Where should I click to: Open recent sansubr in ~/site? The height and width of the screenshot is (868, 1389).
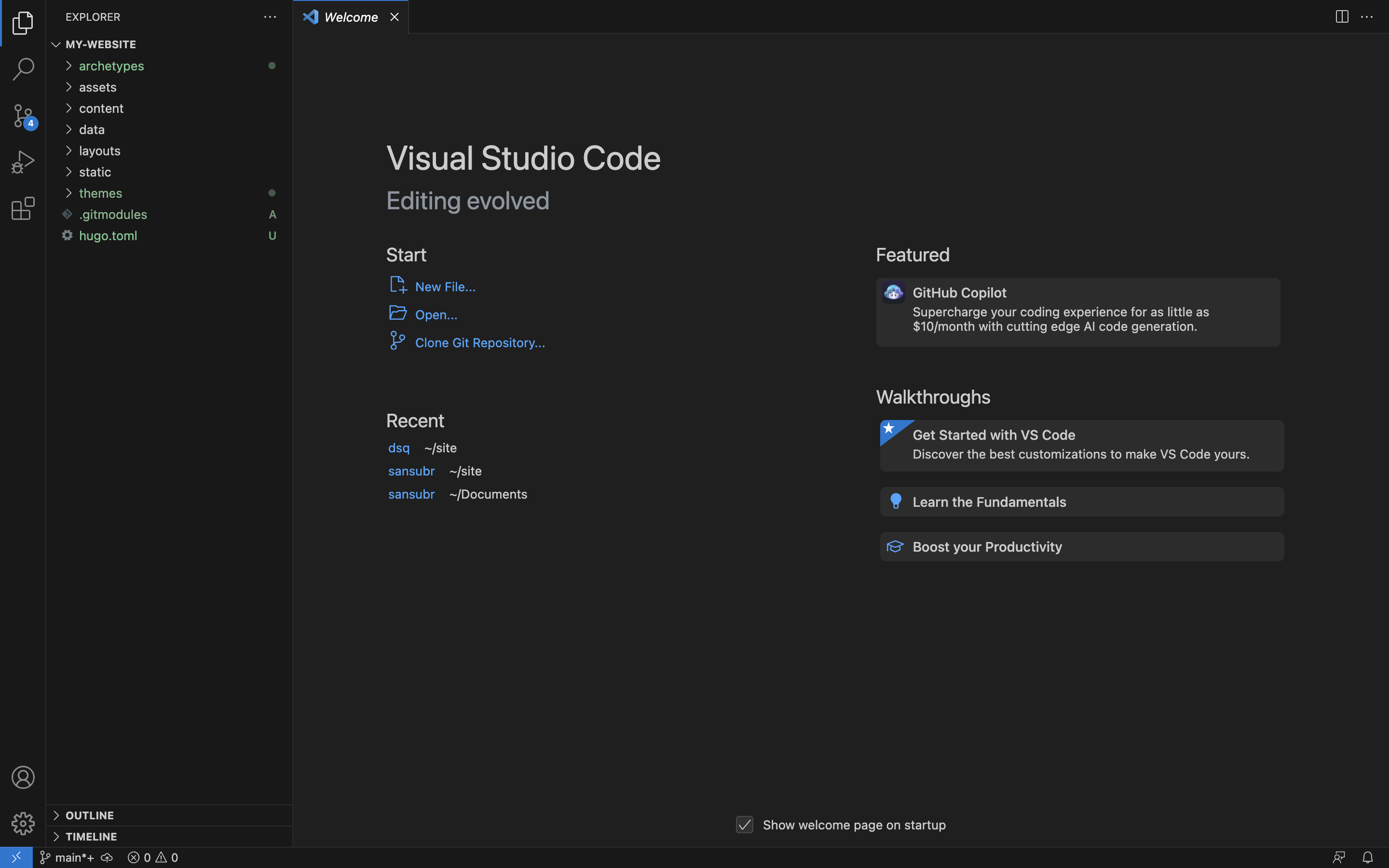point(411,471)
